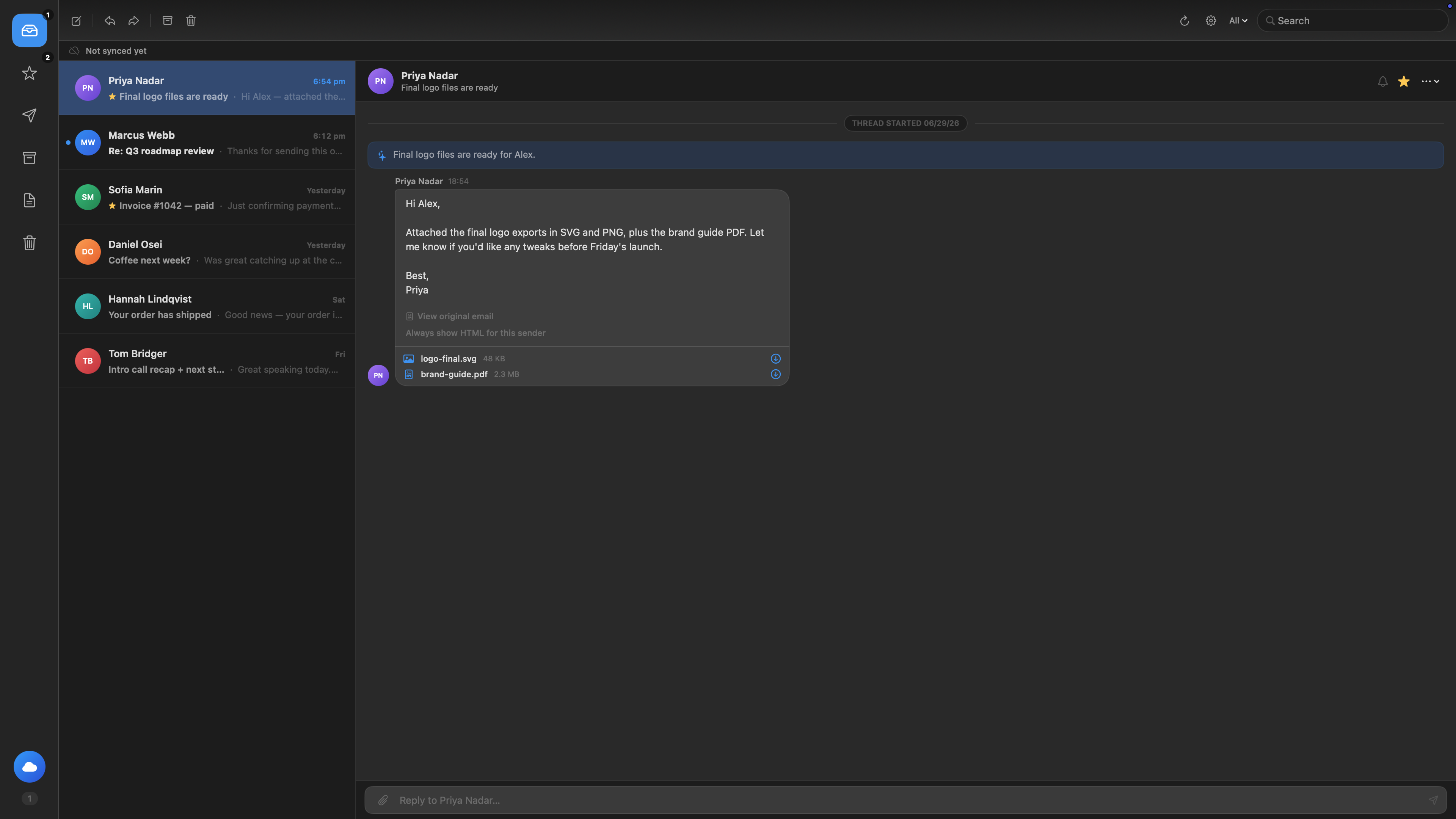Download brand-guide.pdf attachment
Viewport: 1456px width, 819px height.
pyautogui.click(x=775, y=374)
